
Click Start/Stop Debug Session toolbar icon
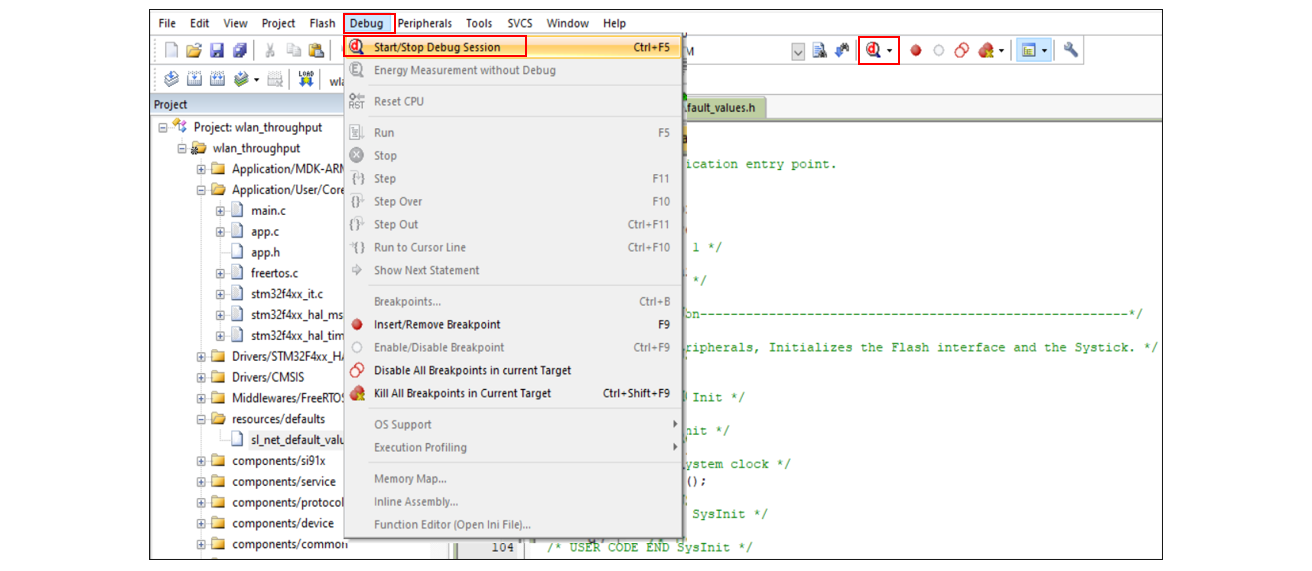click(873, 50)
